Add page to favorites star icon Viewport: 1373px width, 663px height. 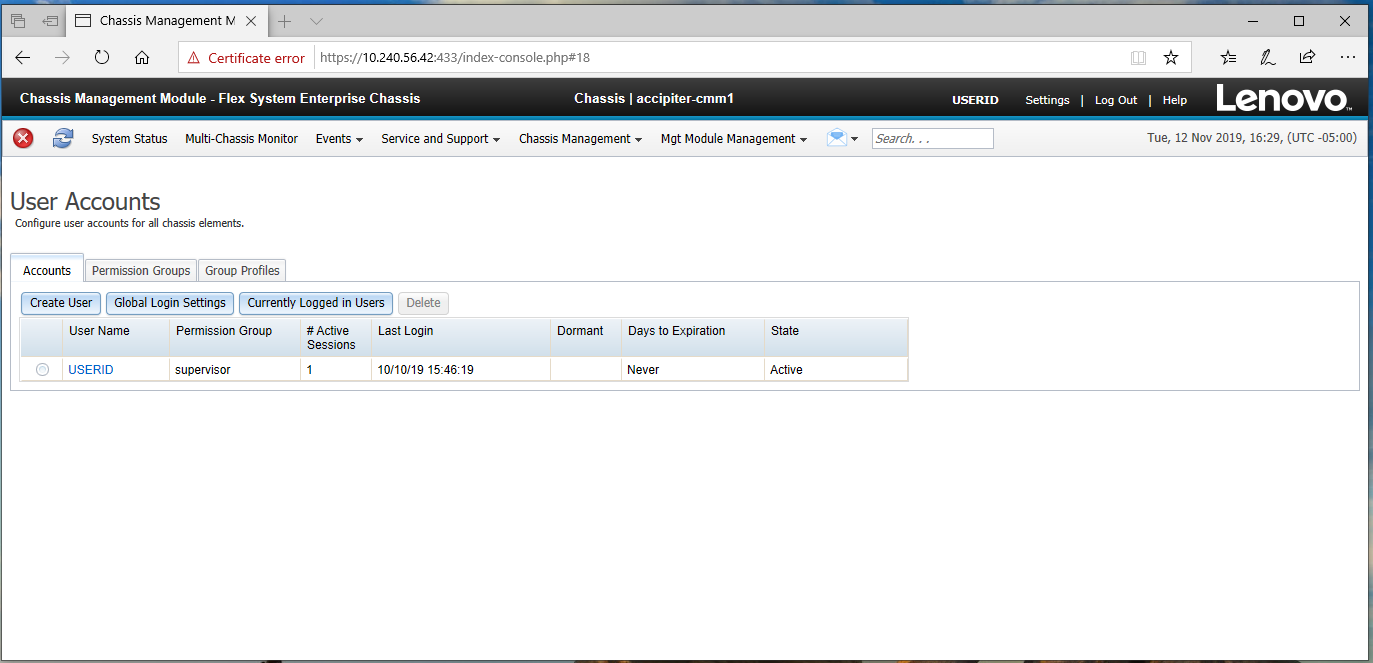pyautogui.click(x=1171, y=58)
